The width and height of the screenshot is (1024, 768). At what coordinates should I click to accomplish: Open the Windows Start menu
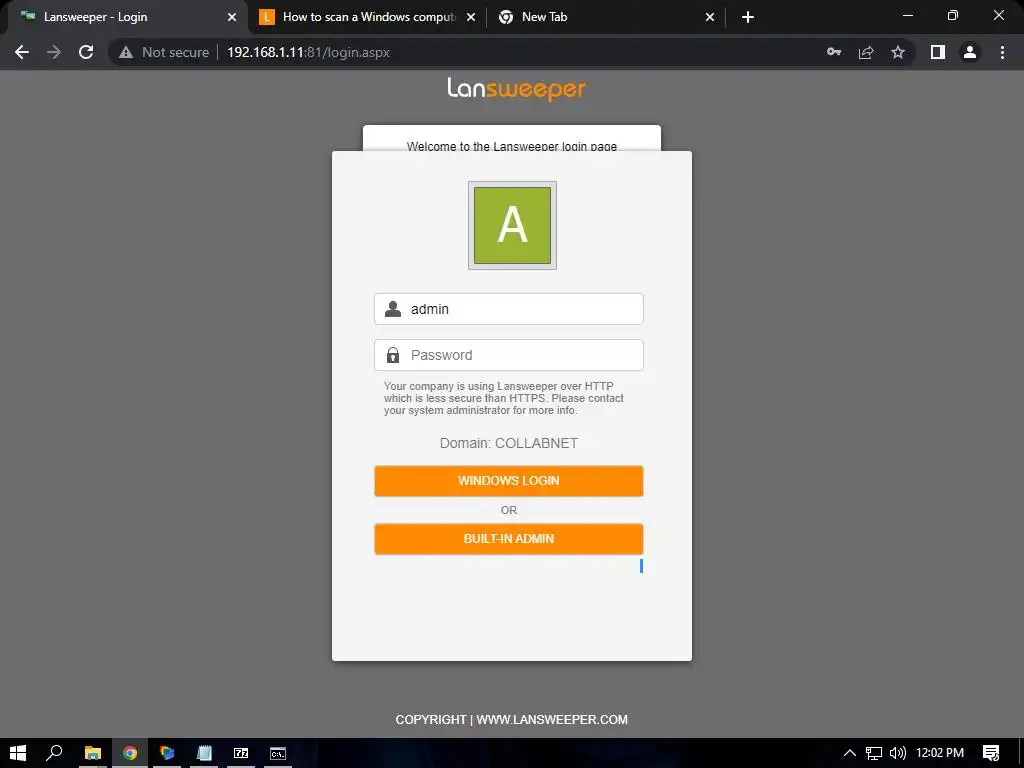pyautogui.click(x=18, y=753)
